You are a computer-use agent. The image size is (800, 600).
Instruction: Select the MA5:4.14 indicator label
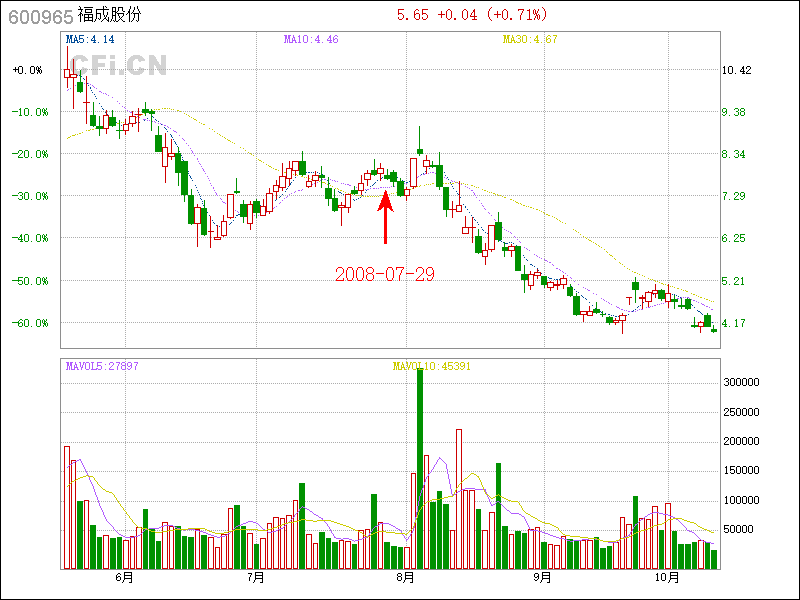[x=90, y=40]
